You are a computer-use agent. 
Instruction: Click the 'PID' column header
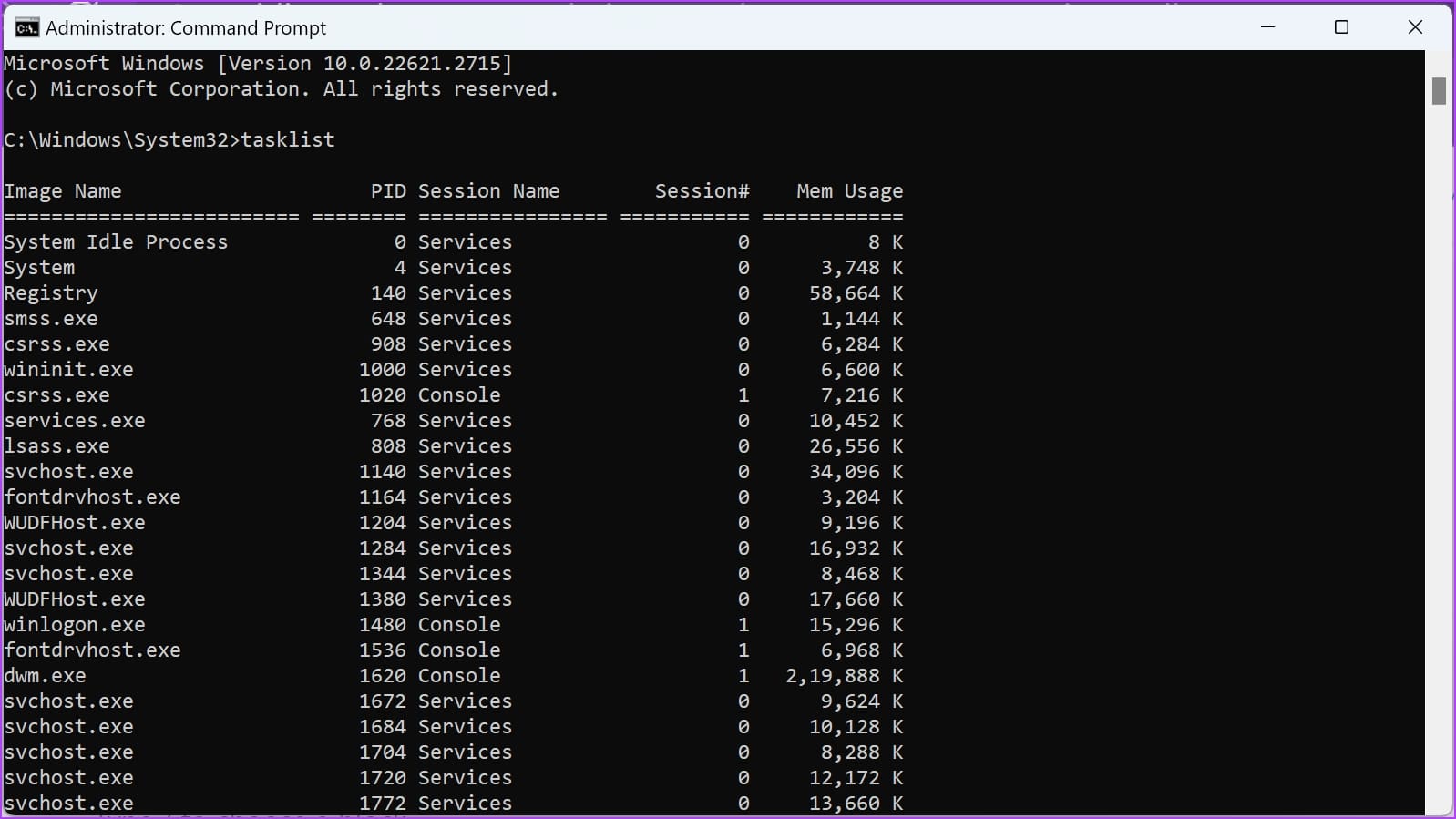coord(388,191)
